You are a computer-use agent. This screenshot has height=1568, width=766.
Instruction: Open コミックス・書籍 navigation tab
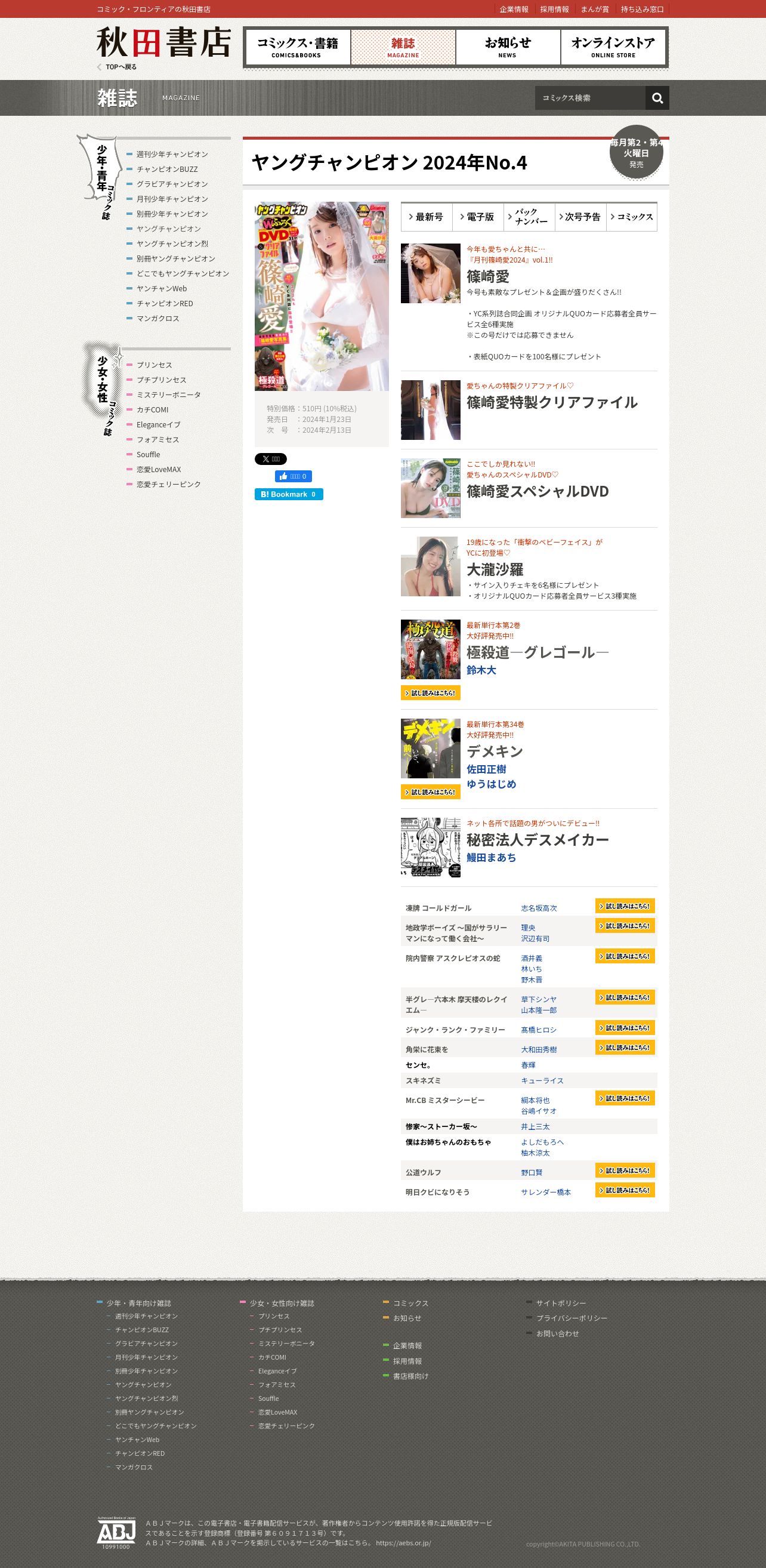(x=298, y=47)
